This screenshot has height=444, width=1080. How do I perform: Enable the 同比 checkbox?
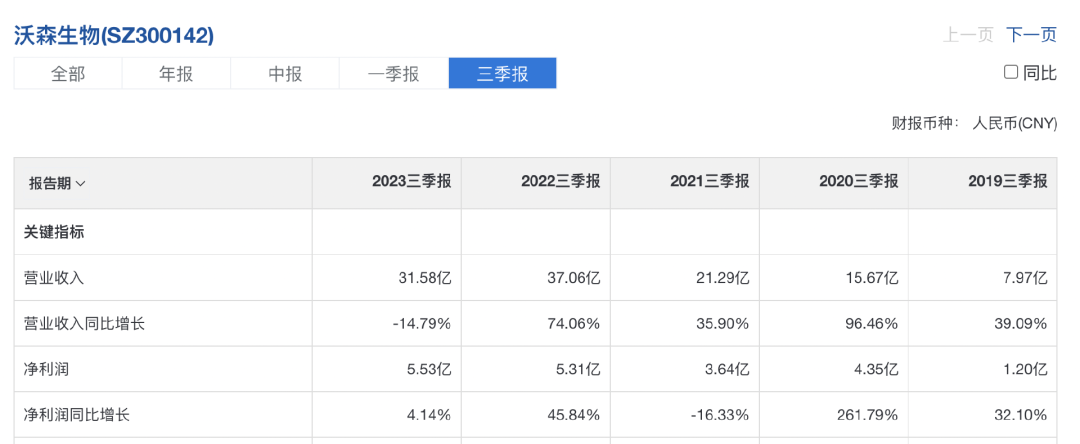pyautogui.click(x=1010, y=72)
